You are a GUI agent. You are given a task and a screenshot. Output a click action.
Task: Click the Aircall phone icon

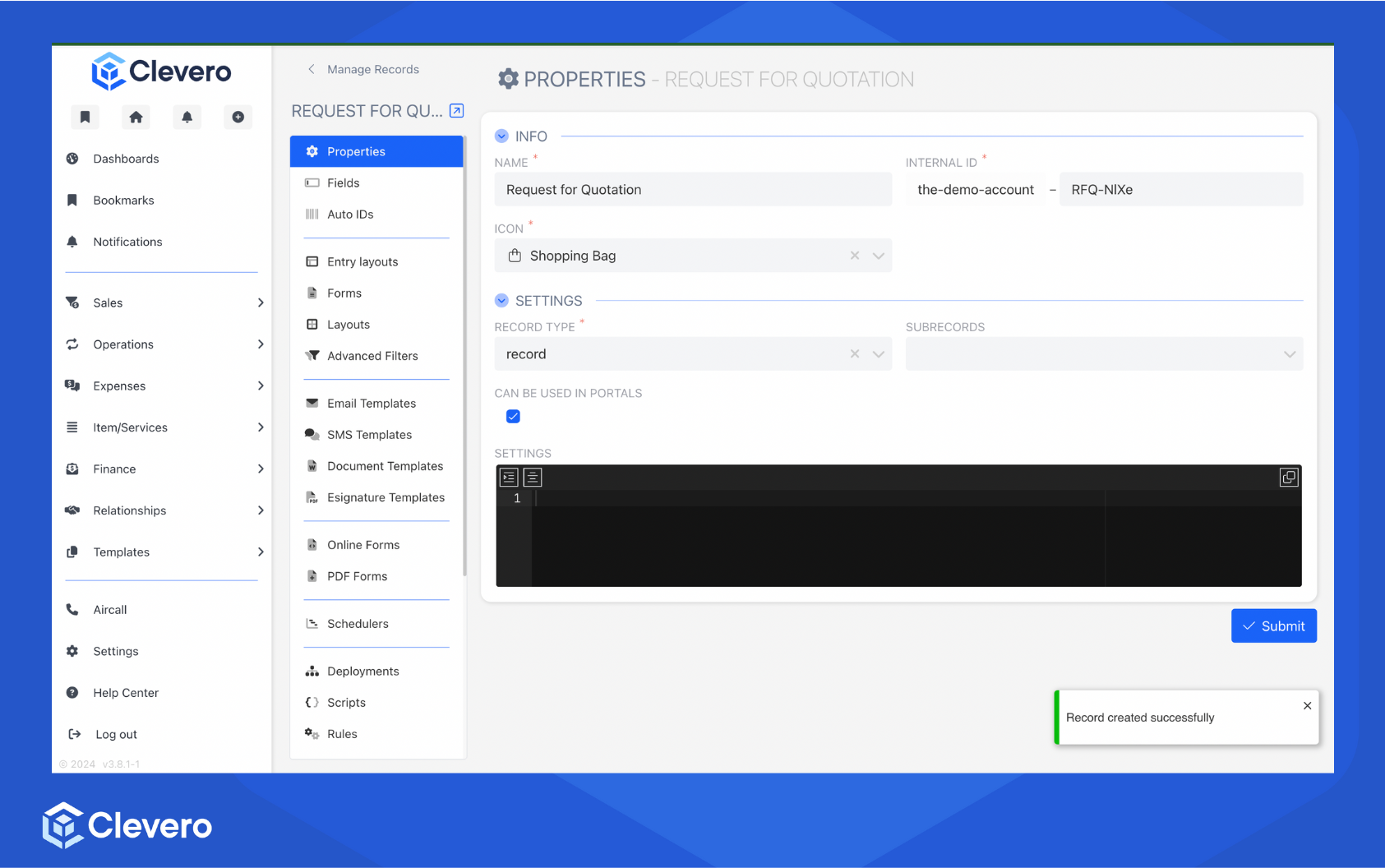(72, 610)
